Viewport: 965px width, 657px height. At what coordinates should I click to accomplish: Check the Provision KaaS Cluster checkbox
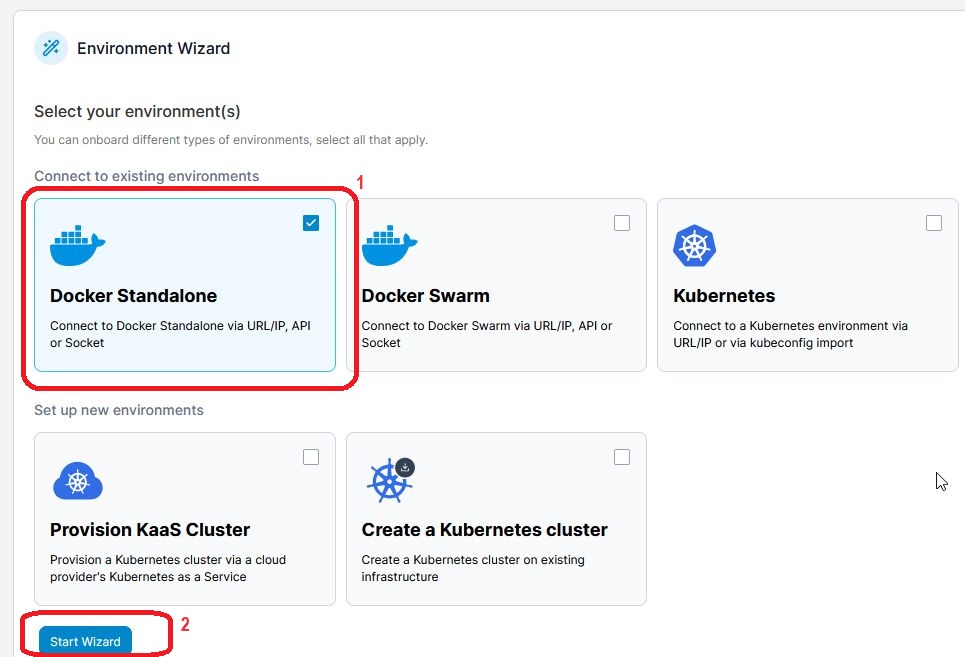311,457
